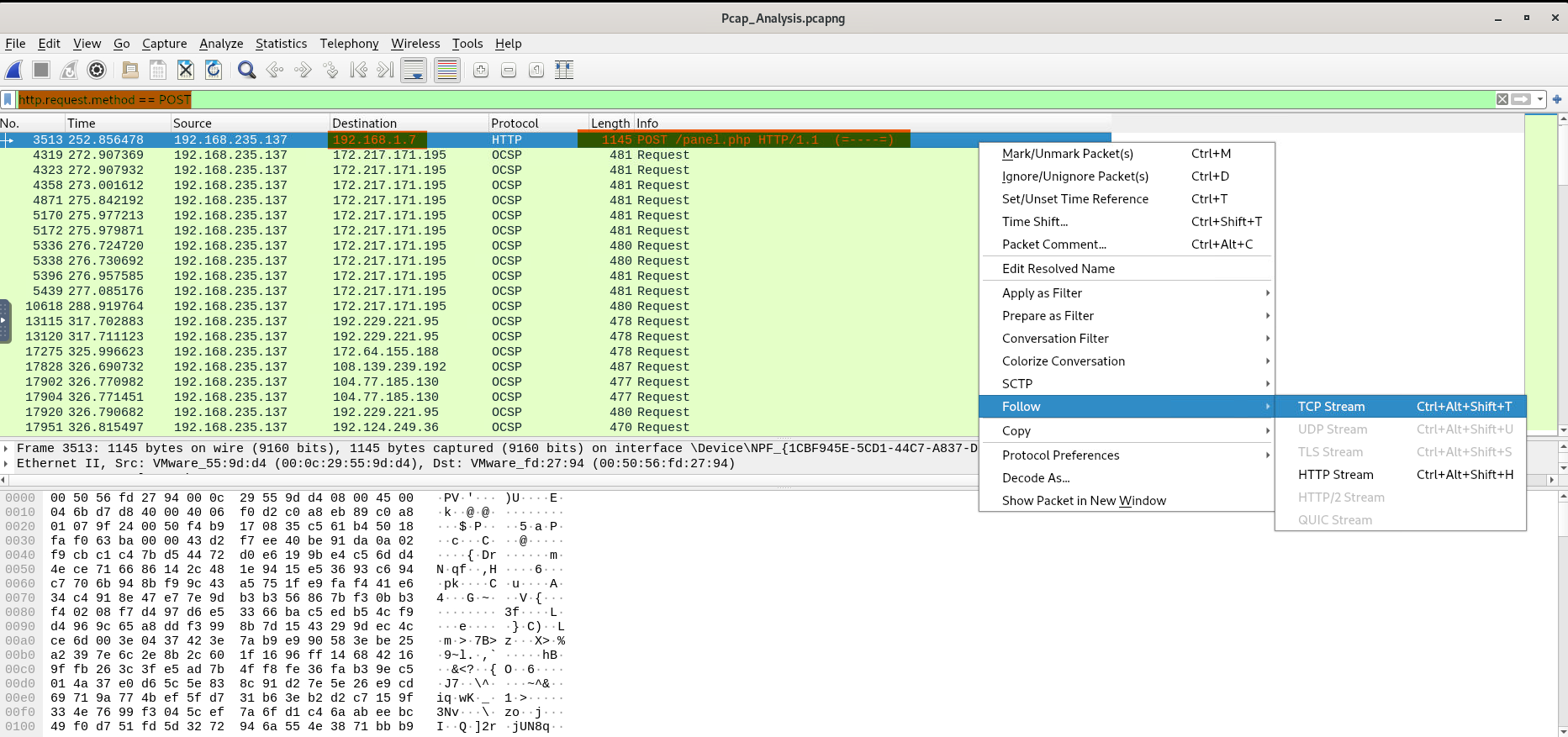Jump to the first packet icon
The width and height of the screenshot is (1568, 737).
358,71
